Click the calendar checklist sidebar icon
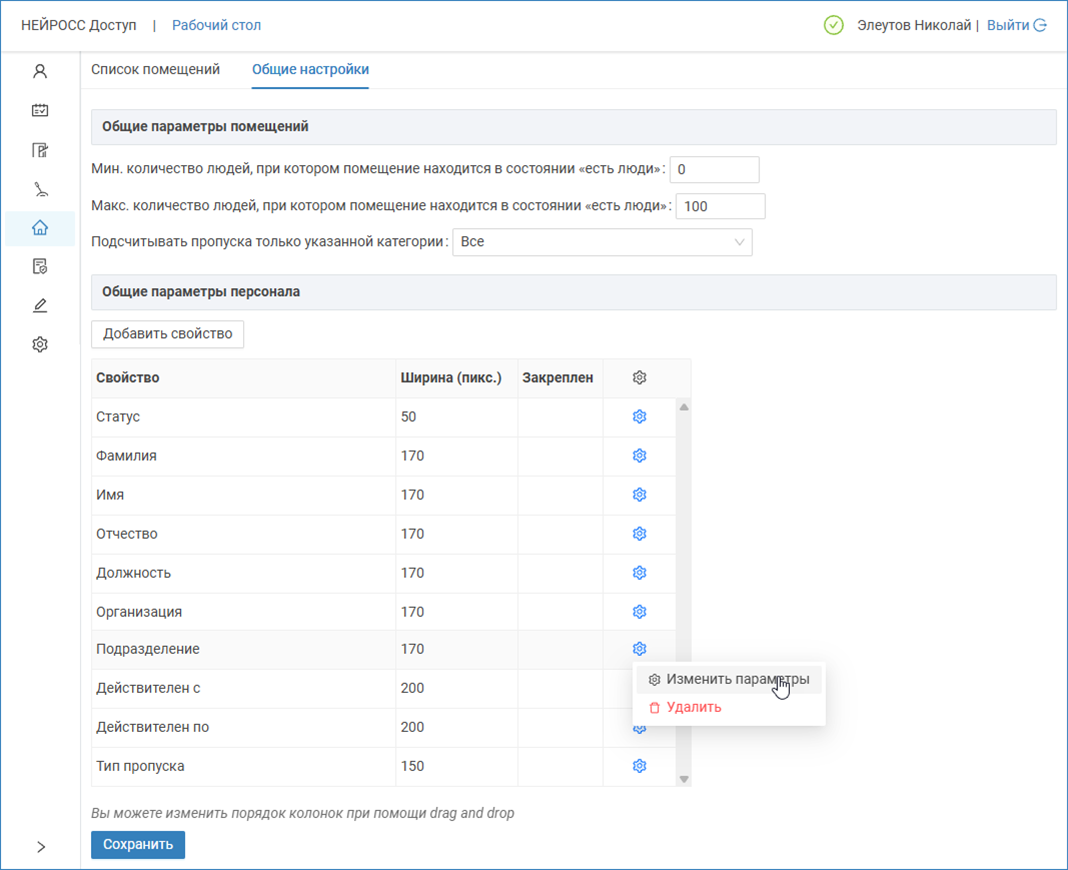The height and width of the screenshot is (870, 1068). 40,111
